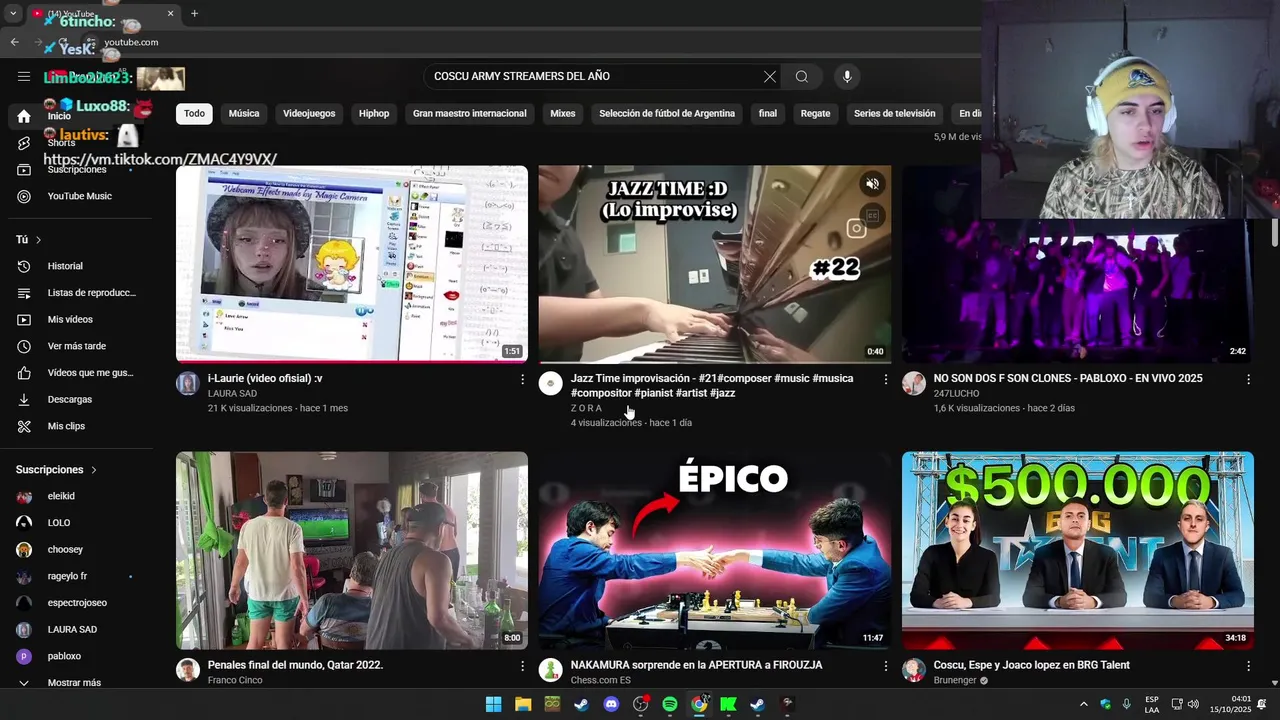Expand the Tú section chevron
The height and width of the screenshot is (720, 1280).
pyautogui.click(x=39, y=240)
